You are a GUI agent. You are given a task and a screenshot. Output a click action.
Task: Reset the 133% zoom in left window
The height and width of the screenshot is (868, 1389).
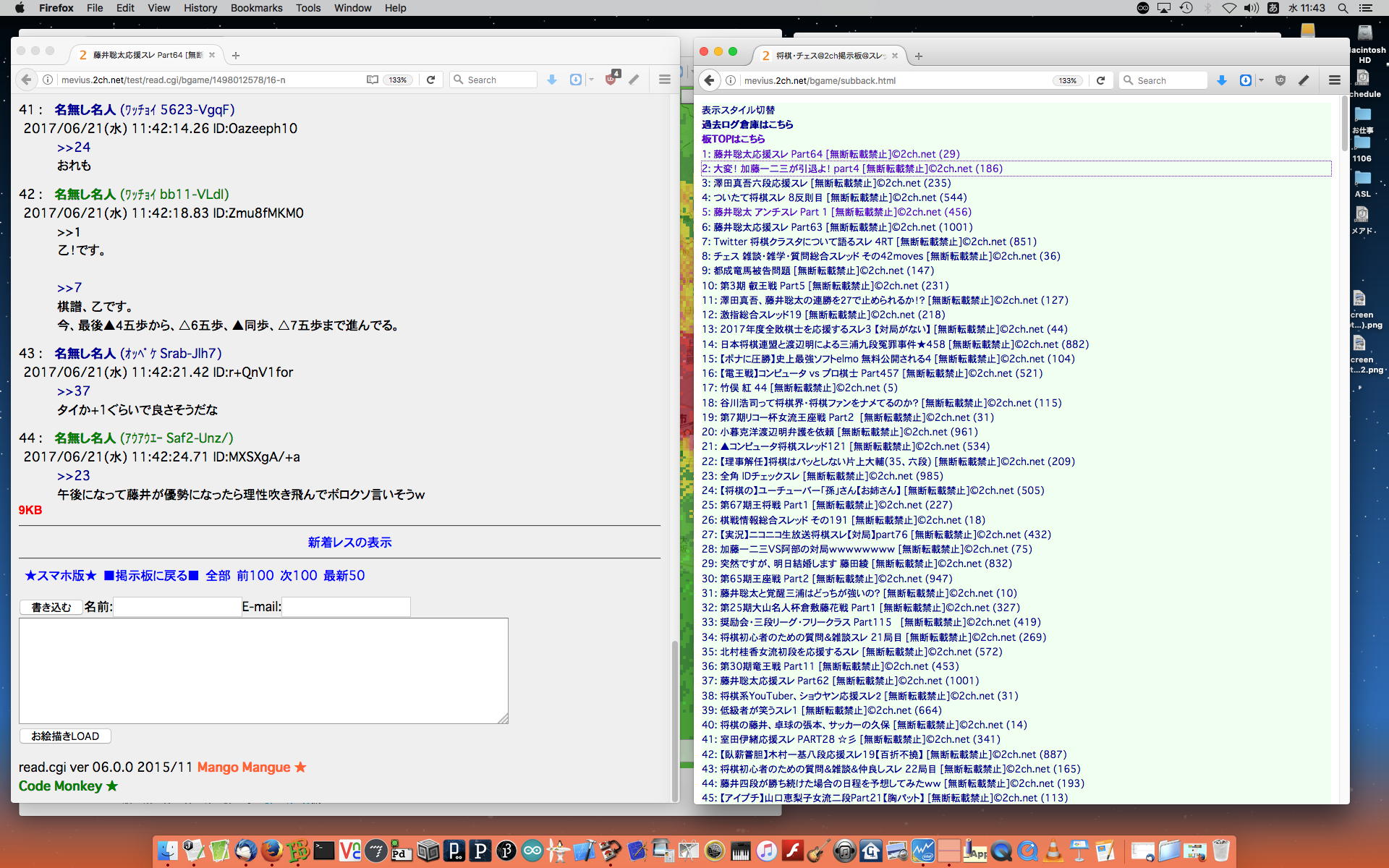[x=398, y=80]
